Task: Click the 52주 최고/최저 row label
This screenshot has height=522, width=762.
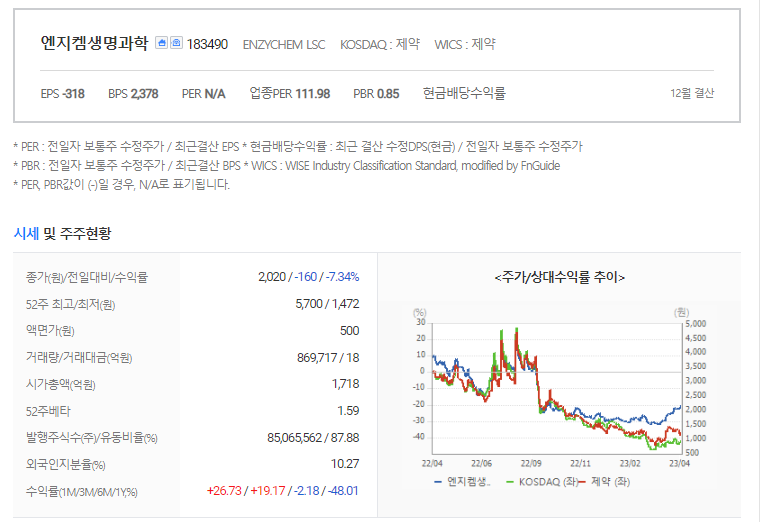Action: coord(70,304)
